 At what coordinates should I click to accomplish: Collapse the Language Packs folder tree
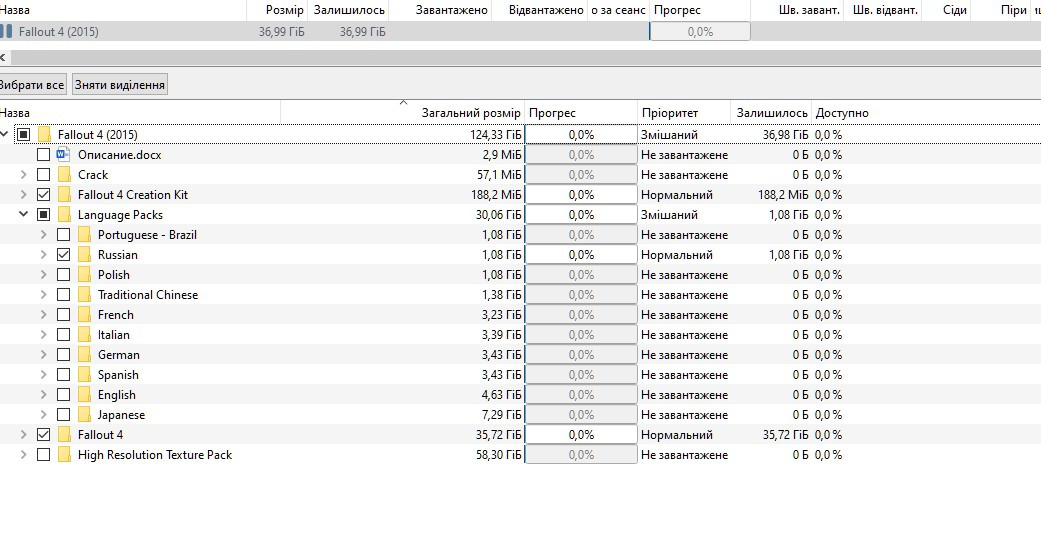pos(23,215)
